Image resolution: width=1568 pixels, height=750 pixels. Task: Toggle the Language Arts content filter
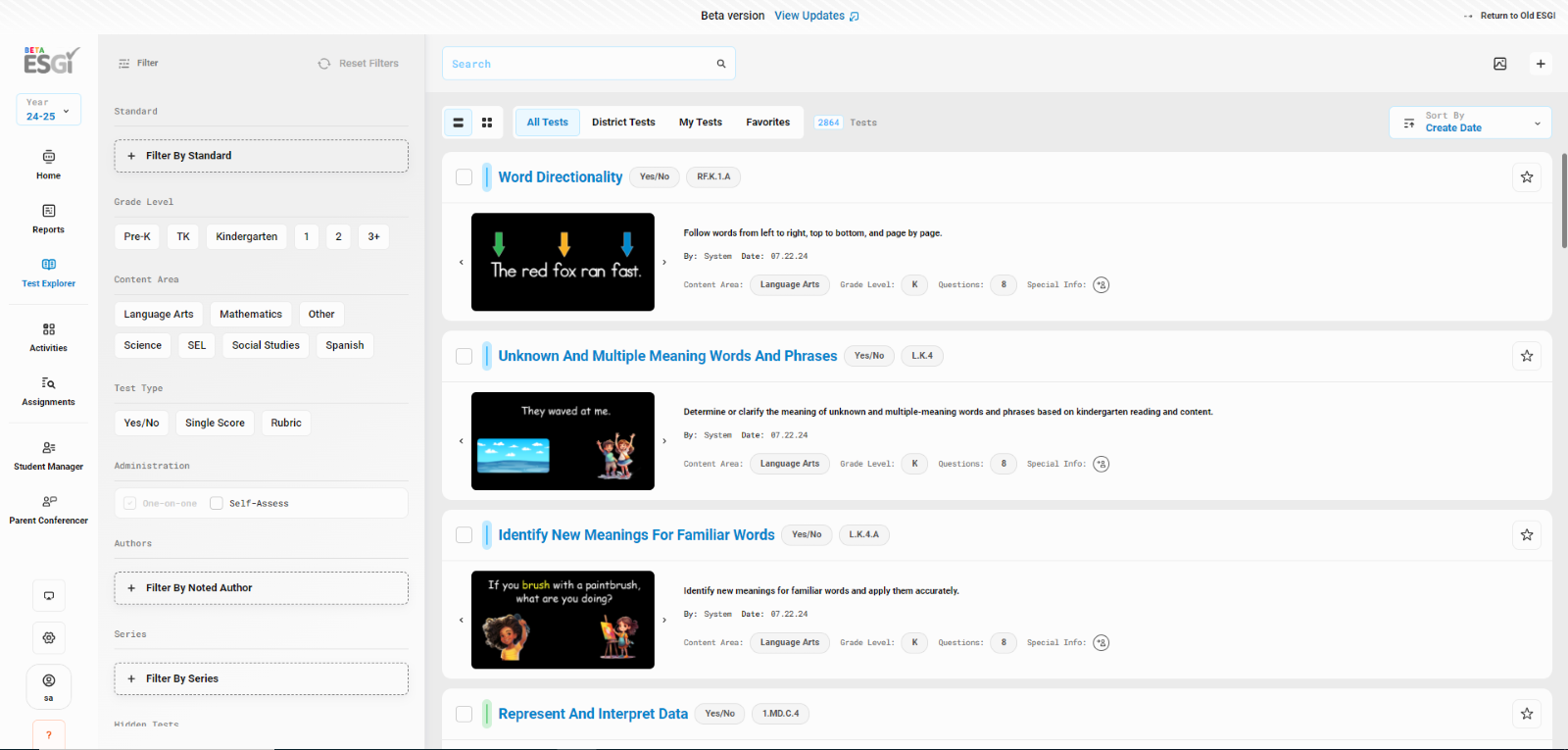tap(159, 314)
